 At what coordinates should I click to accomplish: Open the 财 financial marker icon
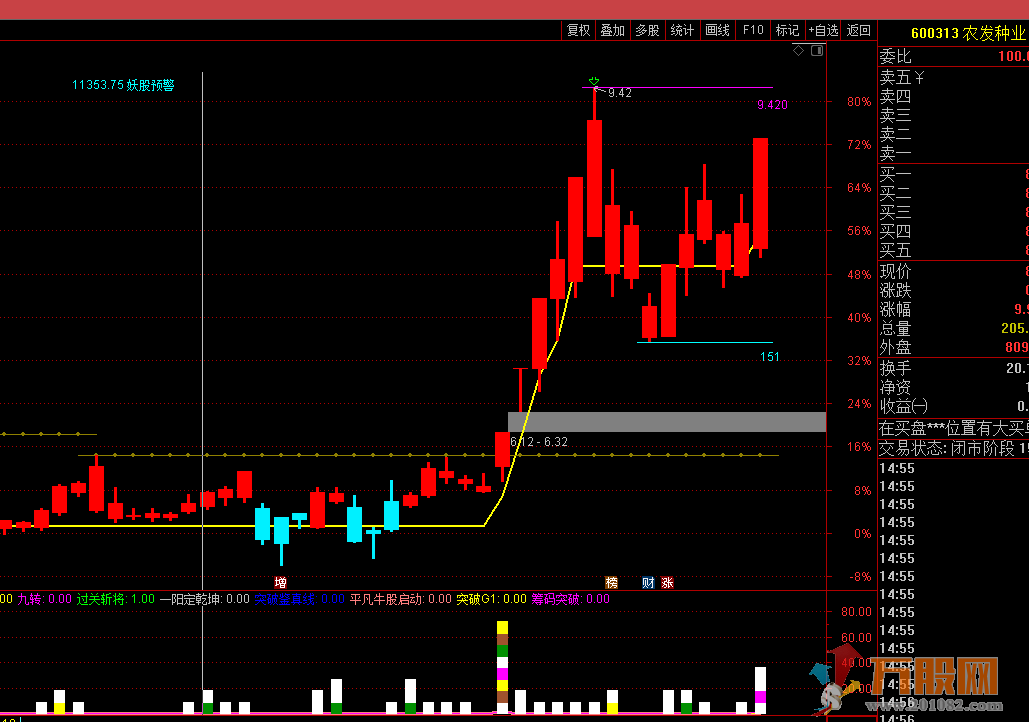pos(648,582)
